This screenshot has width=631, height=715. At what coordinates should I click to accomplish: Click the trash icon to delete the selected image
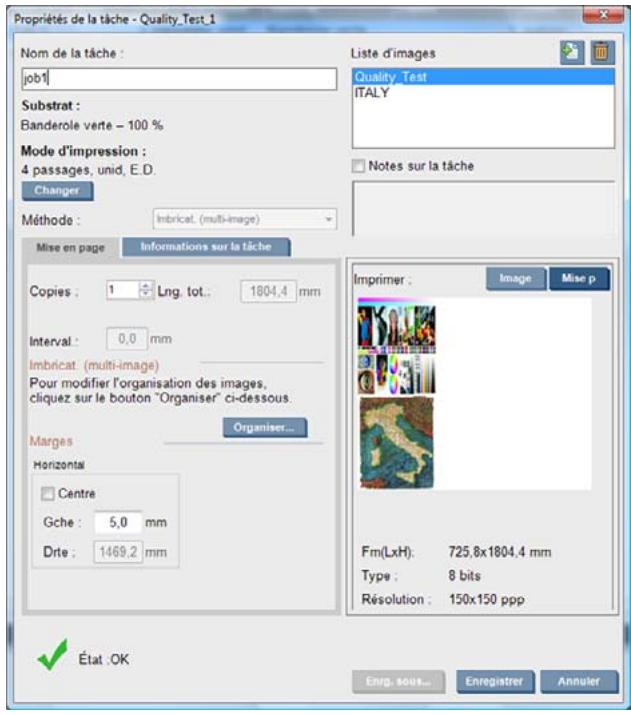602,52
